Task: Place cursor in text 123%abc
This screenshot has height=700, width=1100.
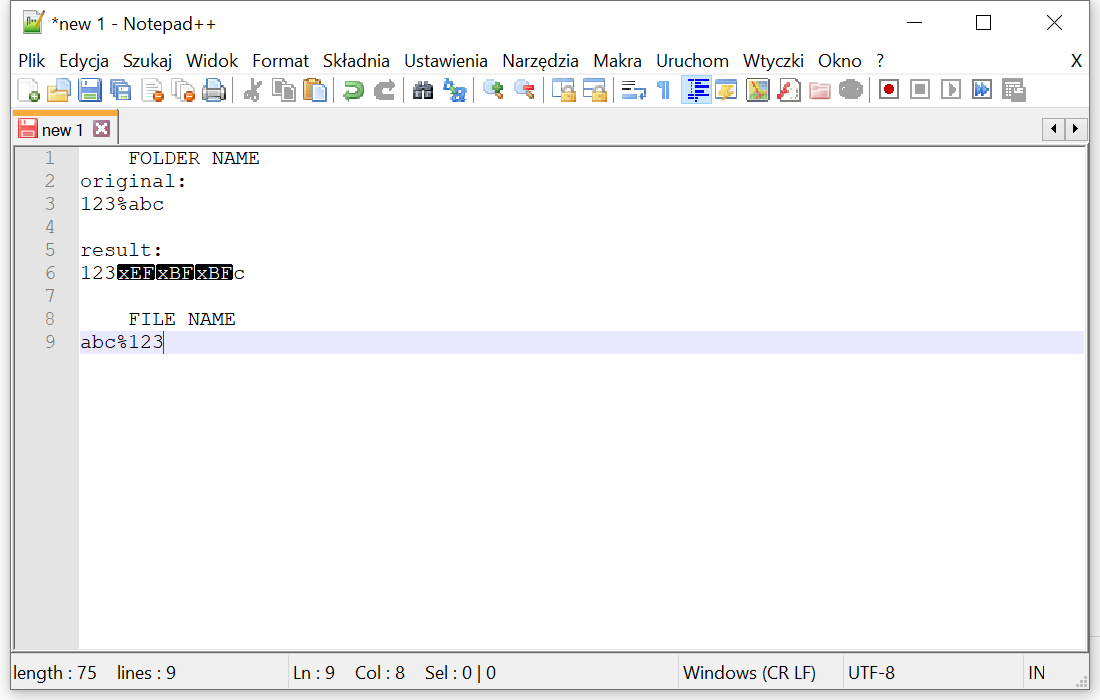Action: 122,204
